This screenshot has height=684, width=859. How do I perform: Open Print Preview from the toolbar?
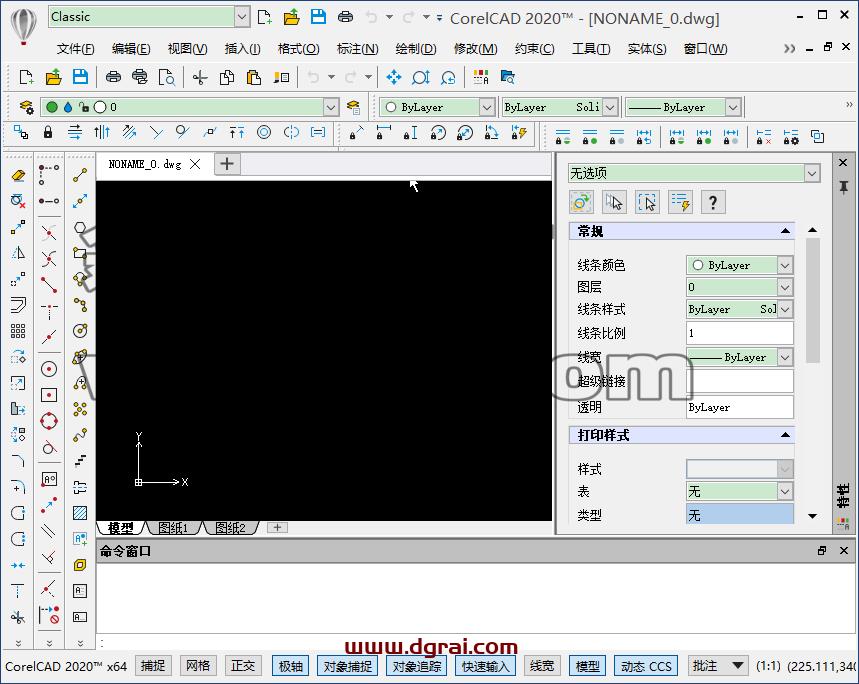167,77
